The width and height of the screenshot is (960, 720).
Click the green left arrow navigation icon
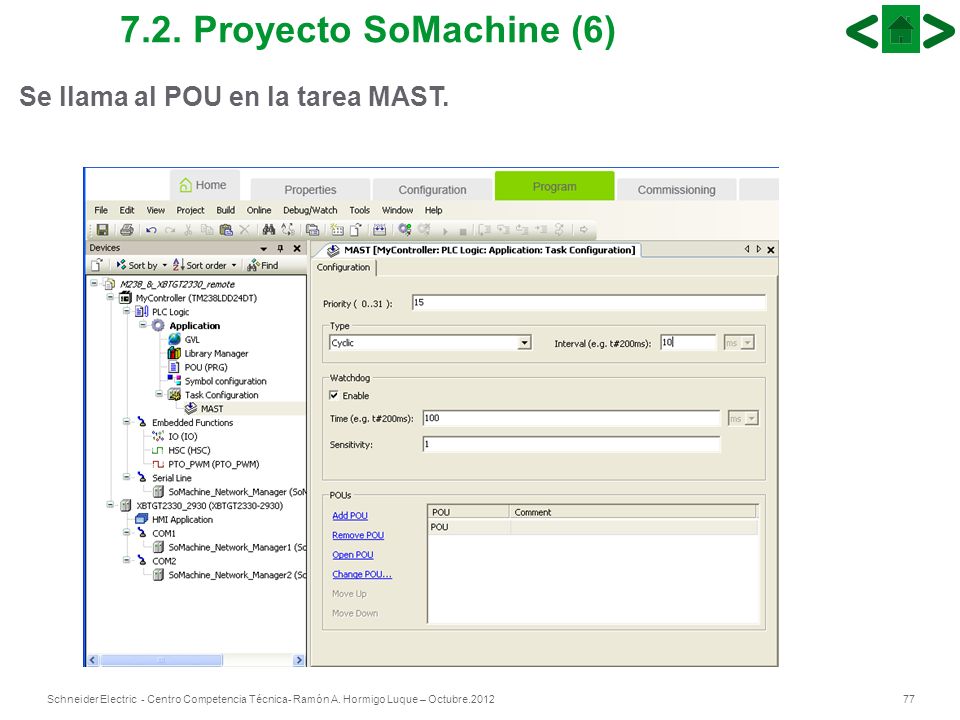(x=862, y=31)
